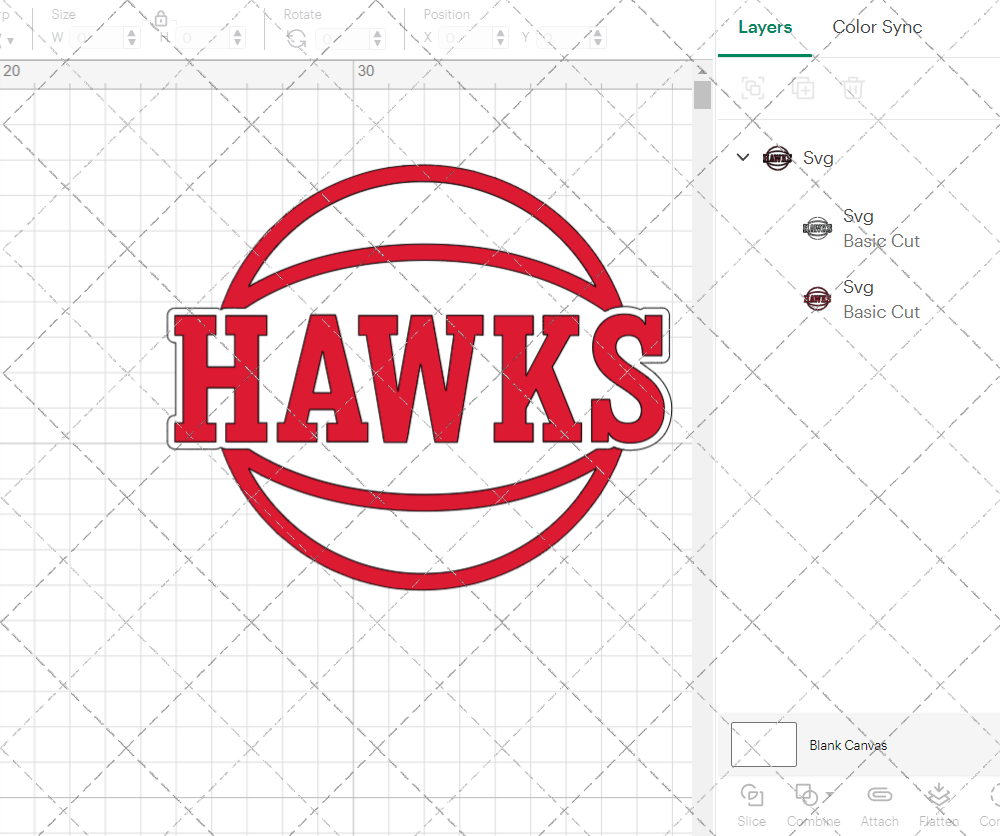Screen dimensions: 1000x836
Task: Click the Flatten icon
Action: 938,795
